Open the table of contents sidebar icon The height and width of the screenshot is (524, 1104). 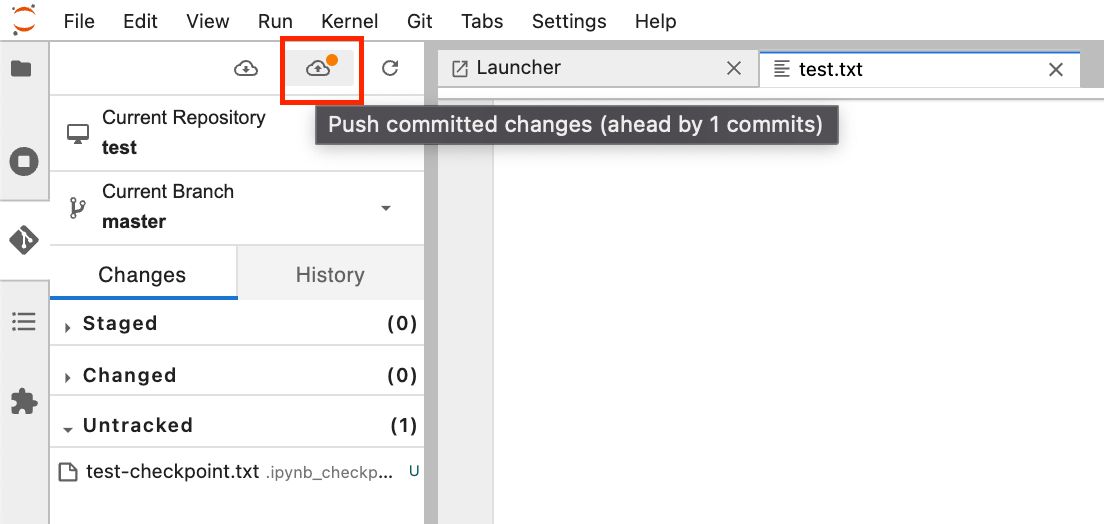23,322
